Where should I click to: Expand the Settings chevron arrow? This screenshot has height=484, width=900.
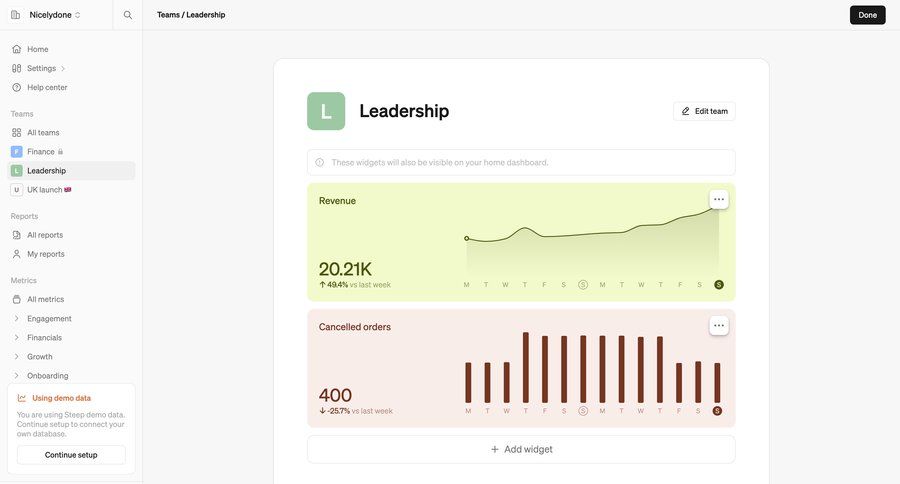tap(63, 68)
